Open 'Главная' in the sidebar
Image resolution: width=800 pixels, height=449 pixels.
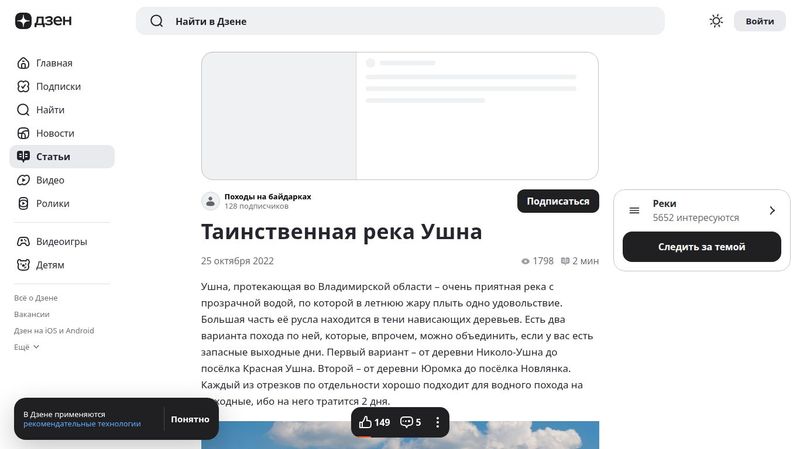point(54,63)
